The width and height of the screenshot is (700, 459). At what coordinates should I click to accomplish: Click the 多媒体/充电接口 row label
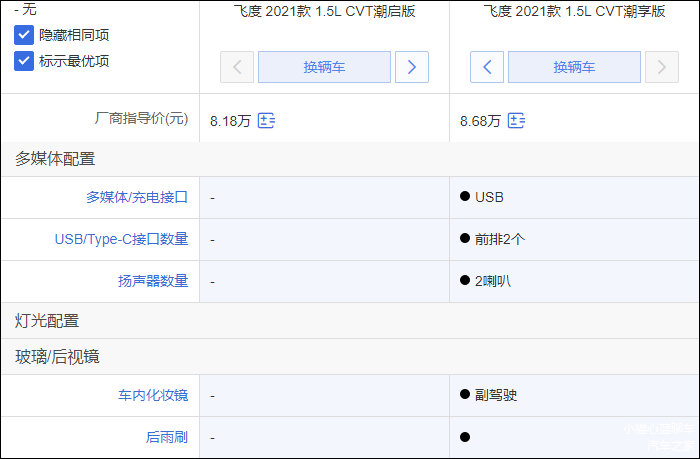tap(137, 197)
